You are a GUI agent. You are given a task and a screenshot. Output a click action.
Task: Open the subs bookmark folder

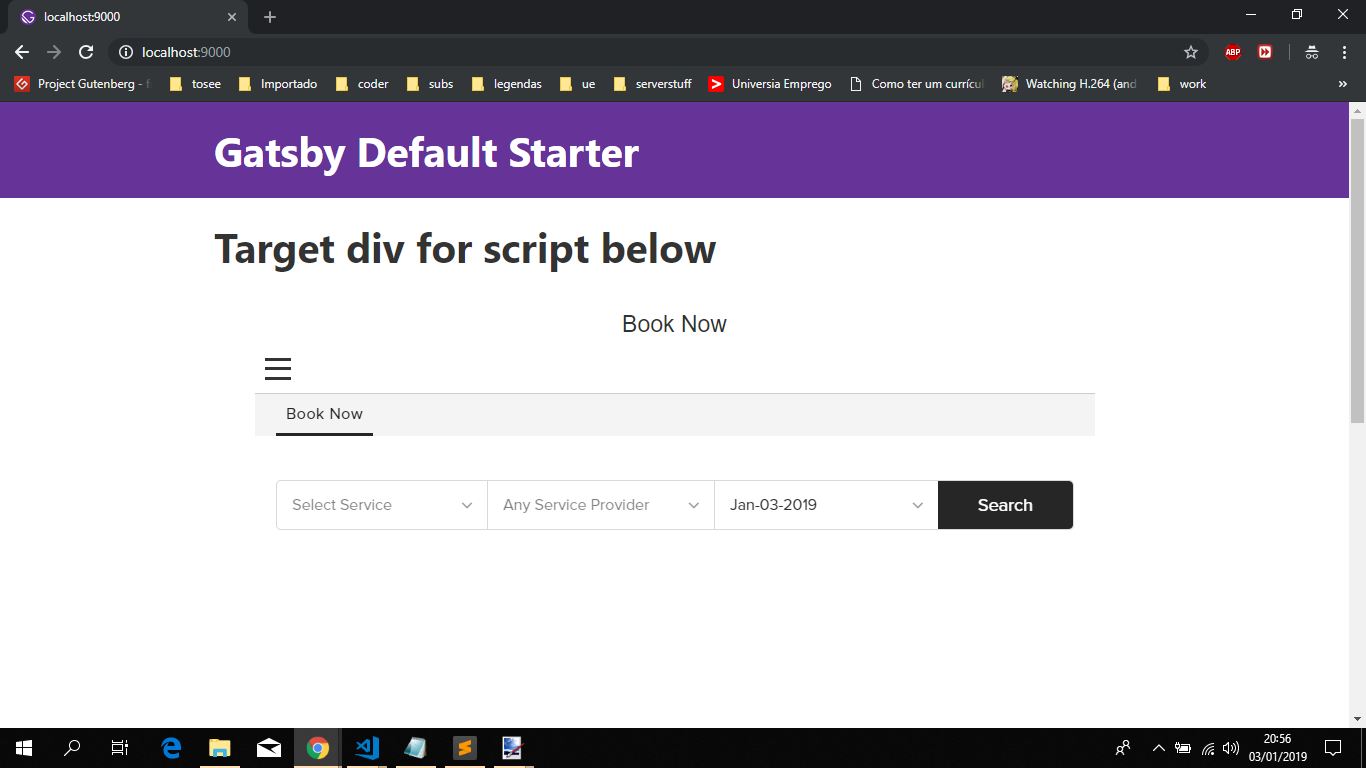pos(430,84)
